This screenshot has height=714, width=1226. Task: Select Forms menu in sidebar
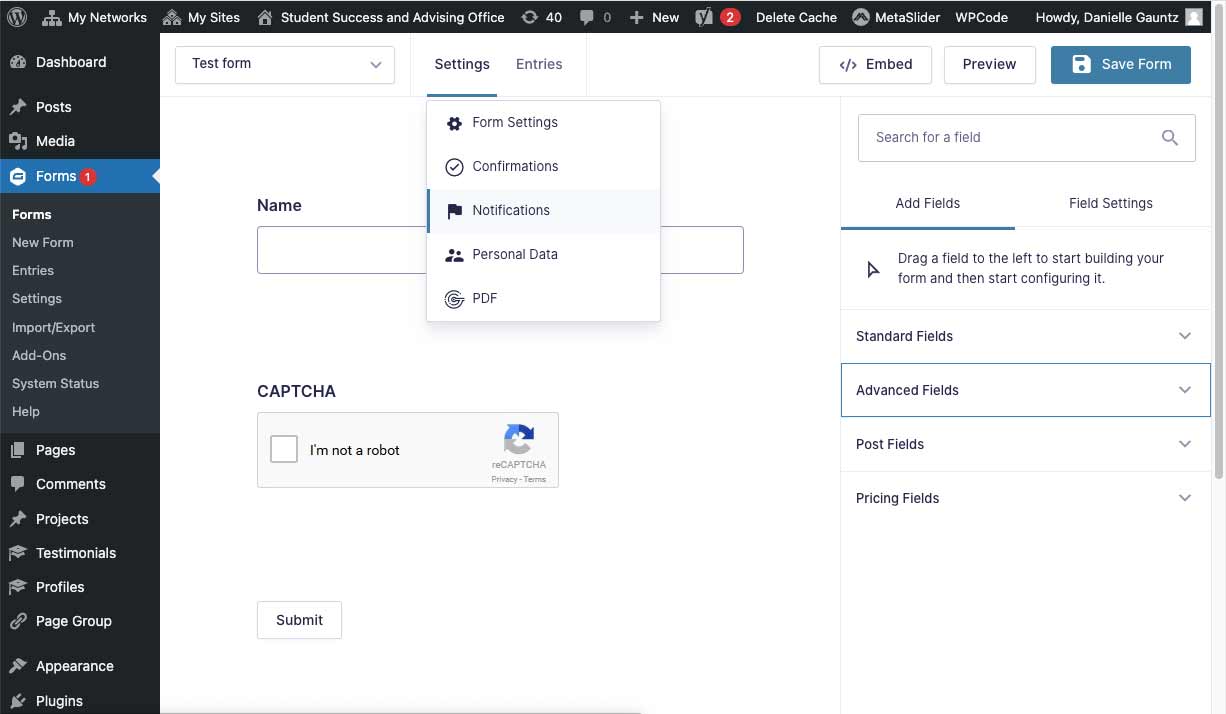[x=80, y=176]
